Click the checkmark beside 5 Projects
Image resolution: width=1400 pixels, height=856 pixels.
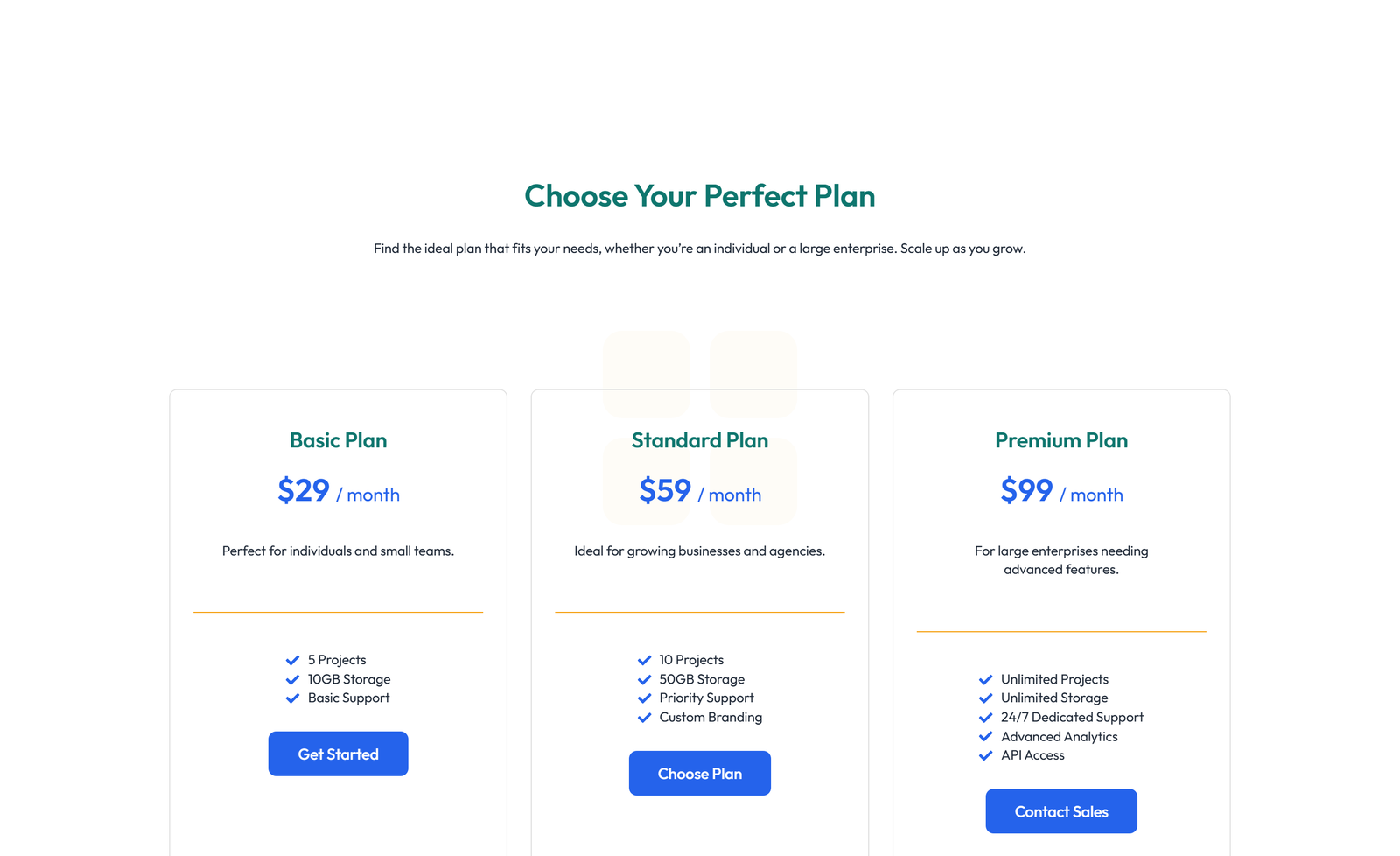pos(293,660)
